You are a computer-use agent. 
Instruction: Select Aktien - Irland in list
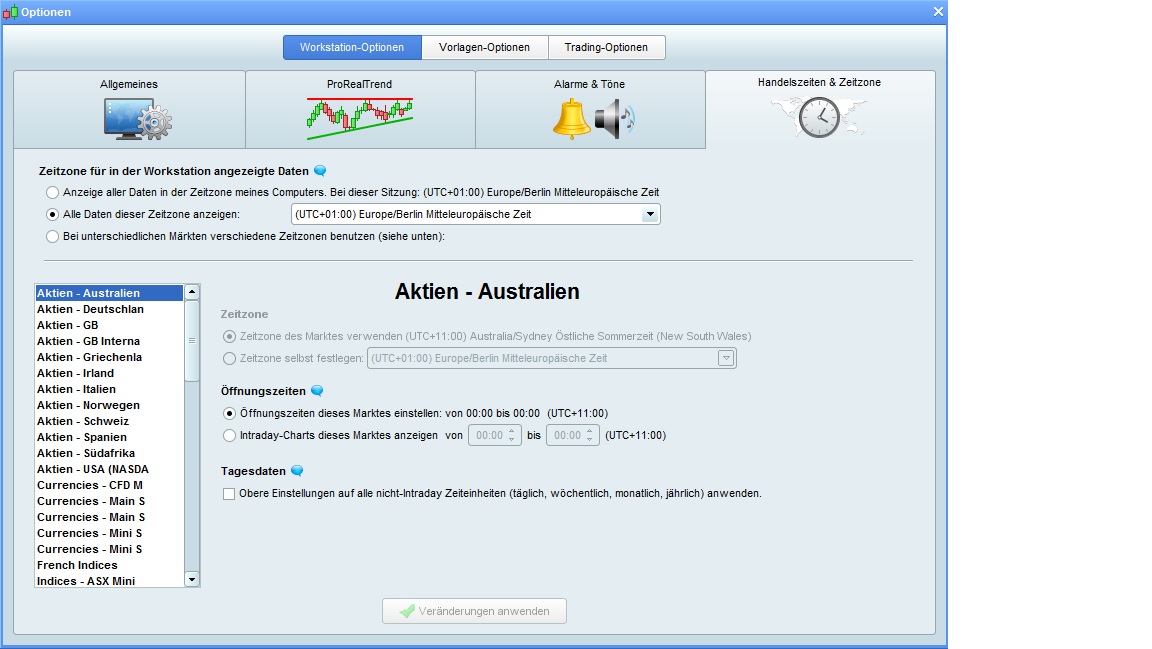(109, 373)
